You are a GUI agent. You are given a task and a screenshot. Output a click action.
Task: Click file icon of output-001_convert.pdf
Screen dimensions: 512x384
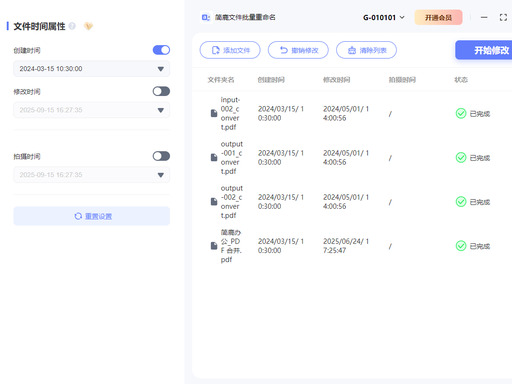pos(214,157)
